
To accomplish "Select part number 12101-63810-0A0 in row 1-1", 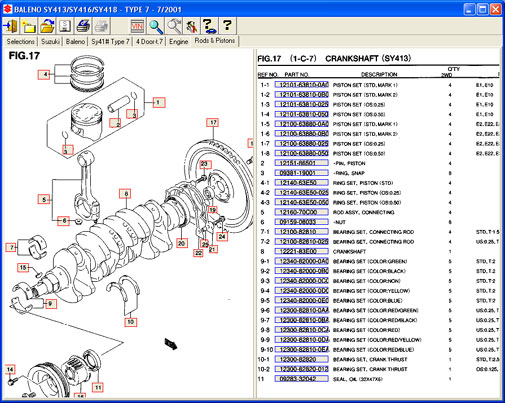I will coord(302,85).
